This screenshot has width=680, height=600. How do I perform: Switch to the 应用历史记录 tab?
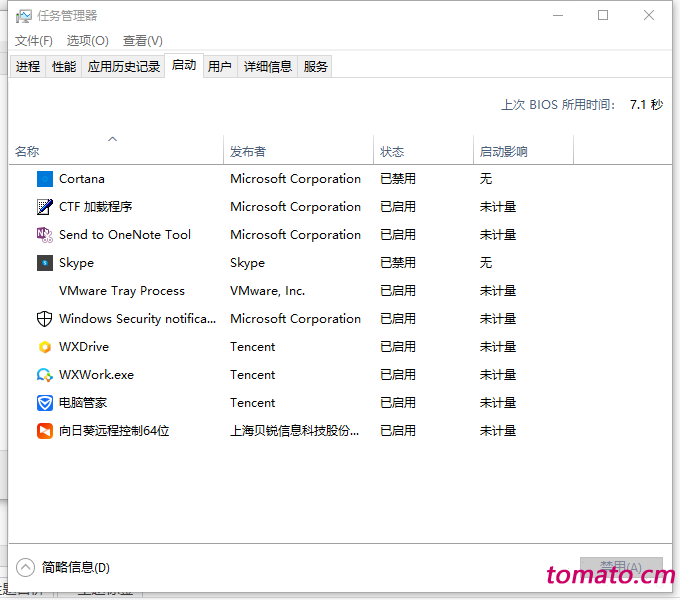tap(124, 66)
